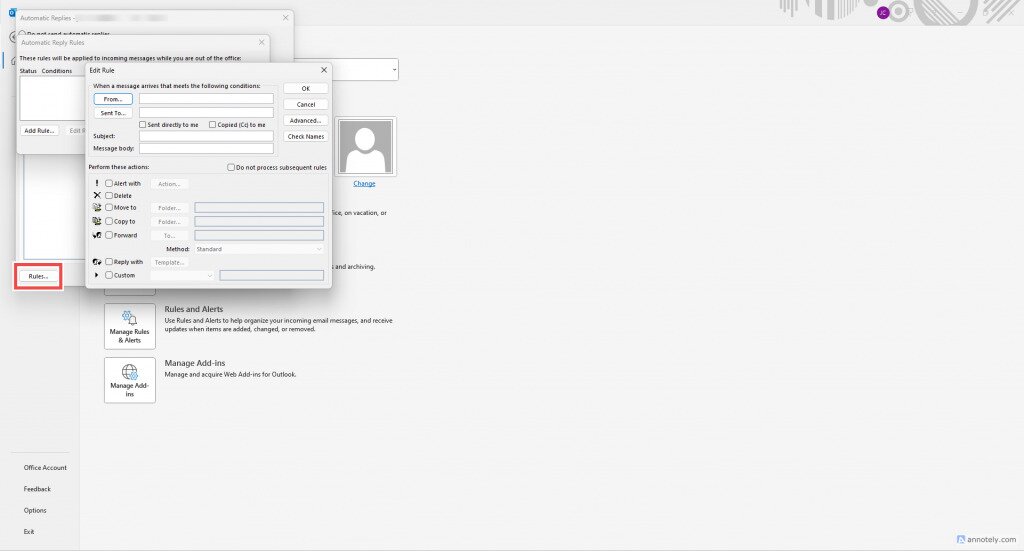This screenshot has height=551, width=1024.
Task: Close the Automatic Replies dialog
Action: point(285,18)
